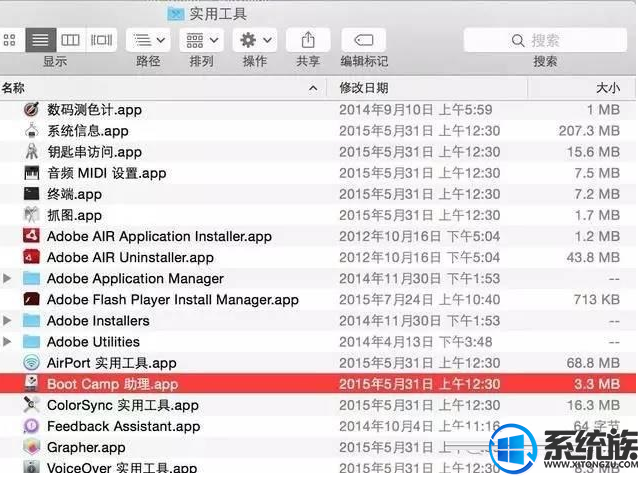Select the 数码测色计.app icon
Viewport: 638px width, 477px height.
click(31, 109)
